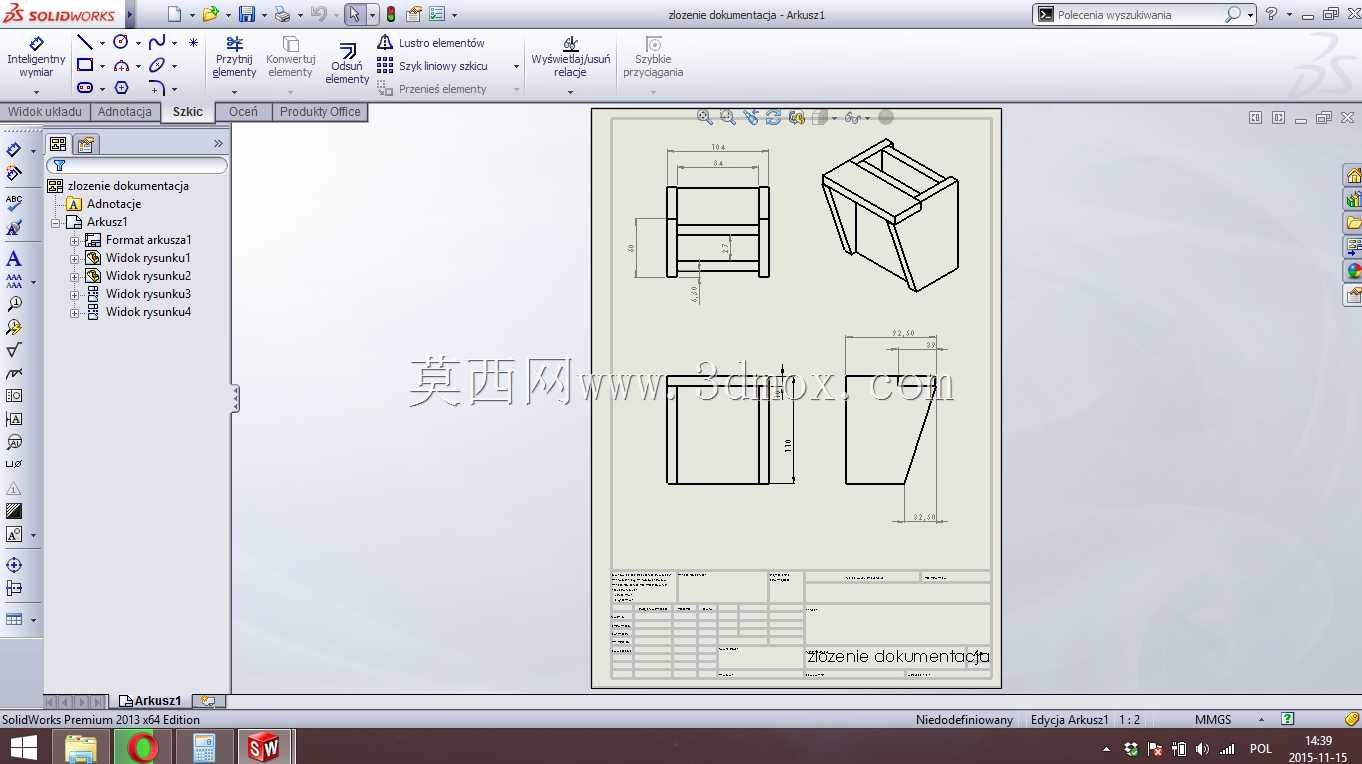Click Przytnij elementy trim tool
The height and width of the screenshot is (764, 1362).
coord(235,57)
